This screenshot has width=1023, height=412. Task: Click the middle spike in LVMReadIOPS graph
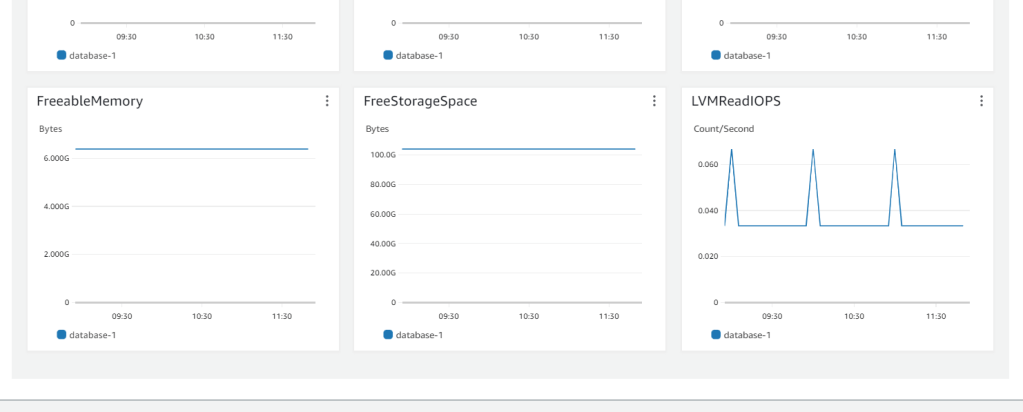click(x=813, y=151)
